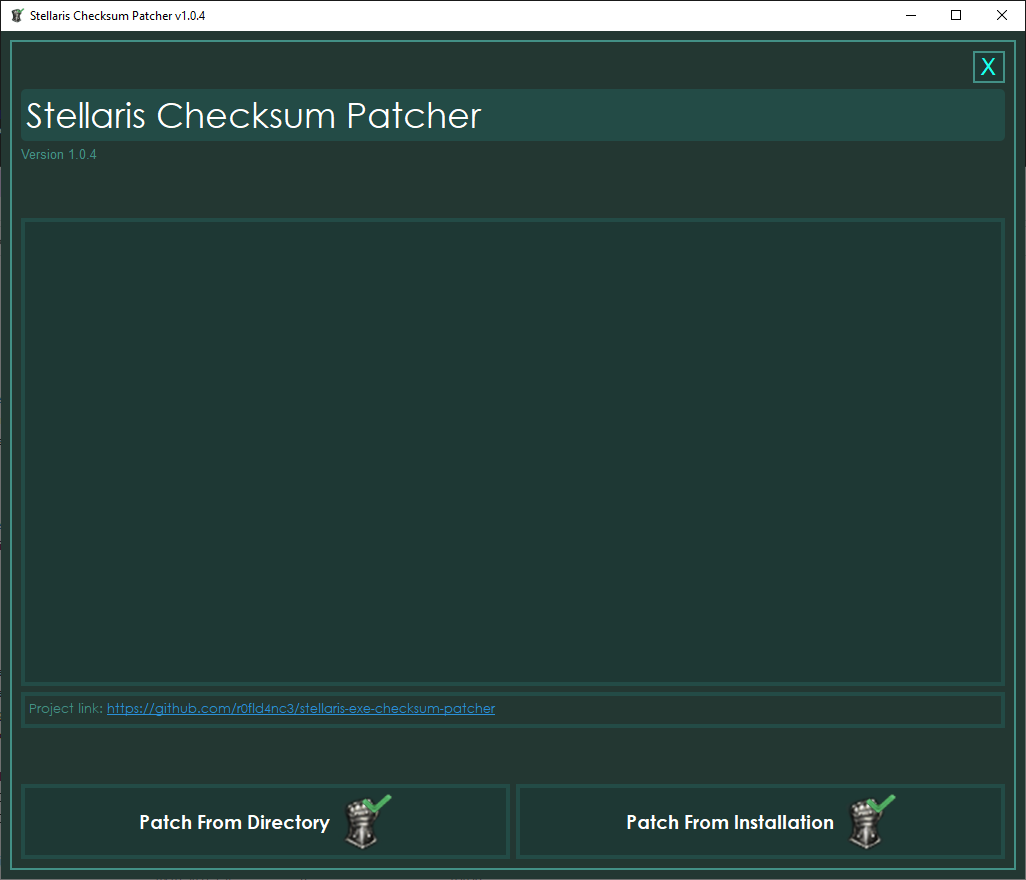The width and height of the screenshot is (1026, 880).
Task: Click the gauntlet checkmark icon beside Patch From Directory
Action: [367, 822]
